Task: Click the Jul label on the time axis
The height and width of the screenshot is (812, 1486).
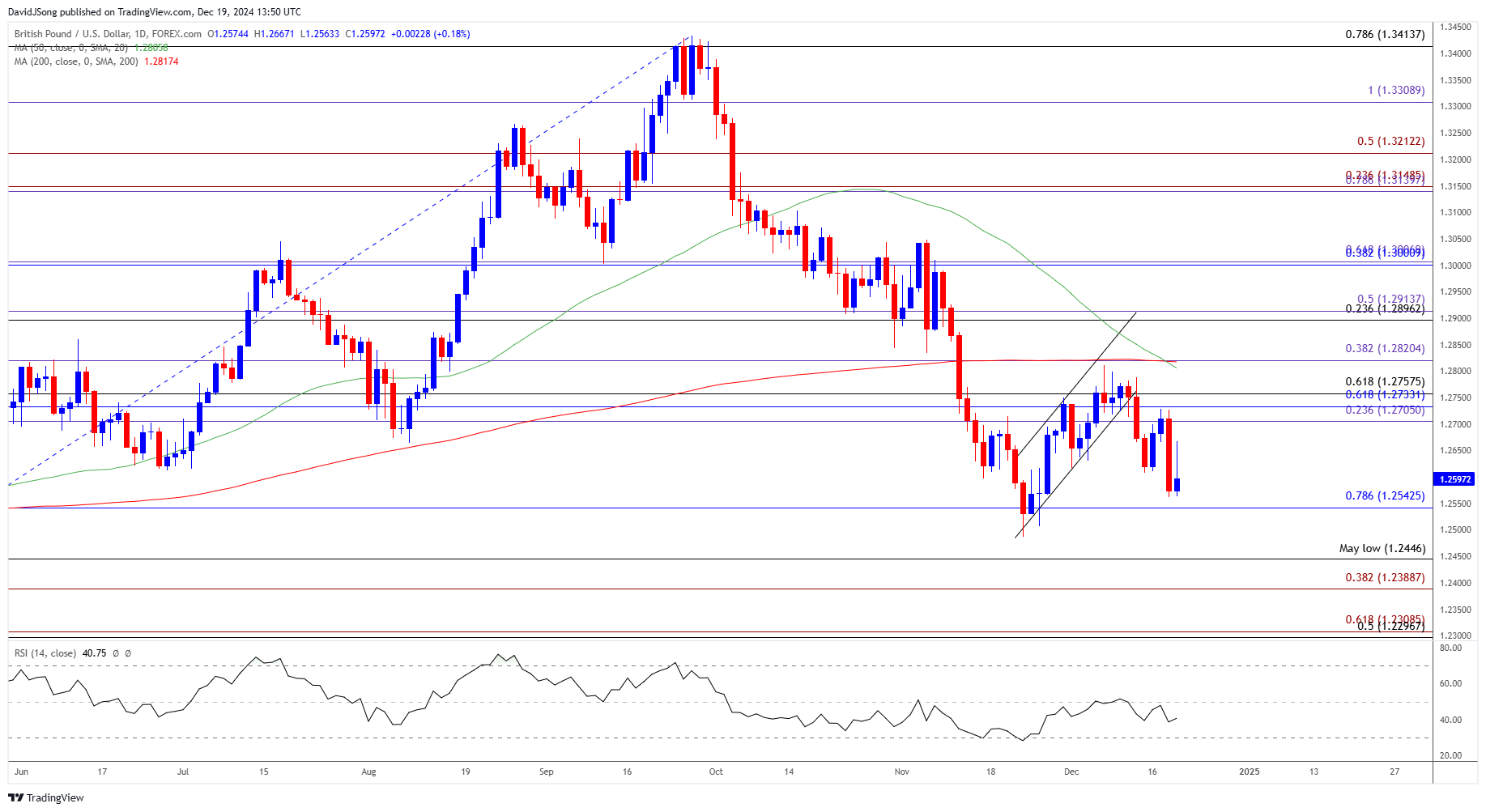Action: coord(183,772)
